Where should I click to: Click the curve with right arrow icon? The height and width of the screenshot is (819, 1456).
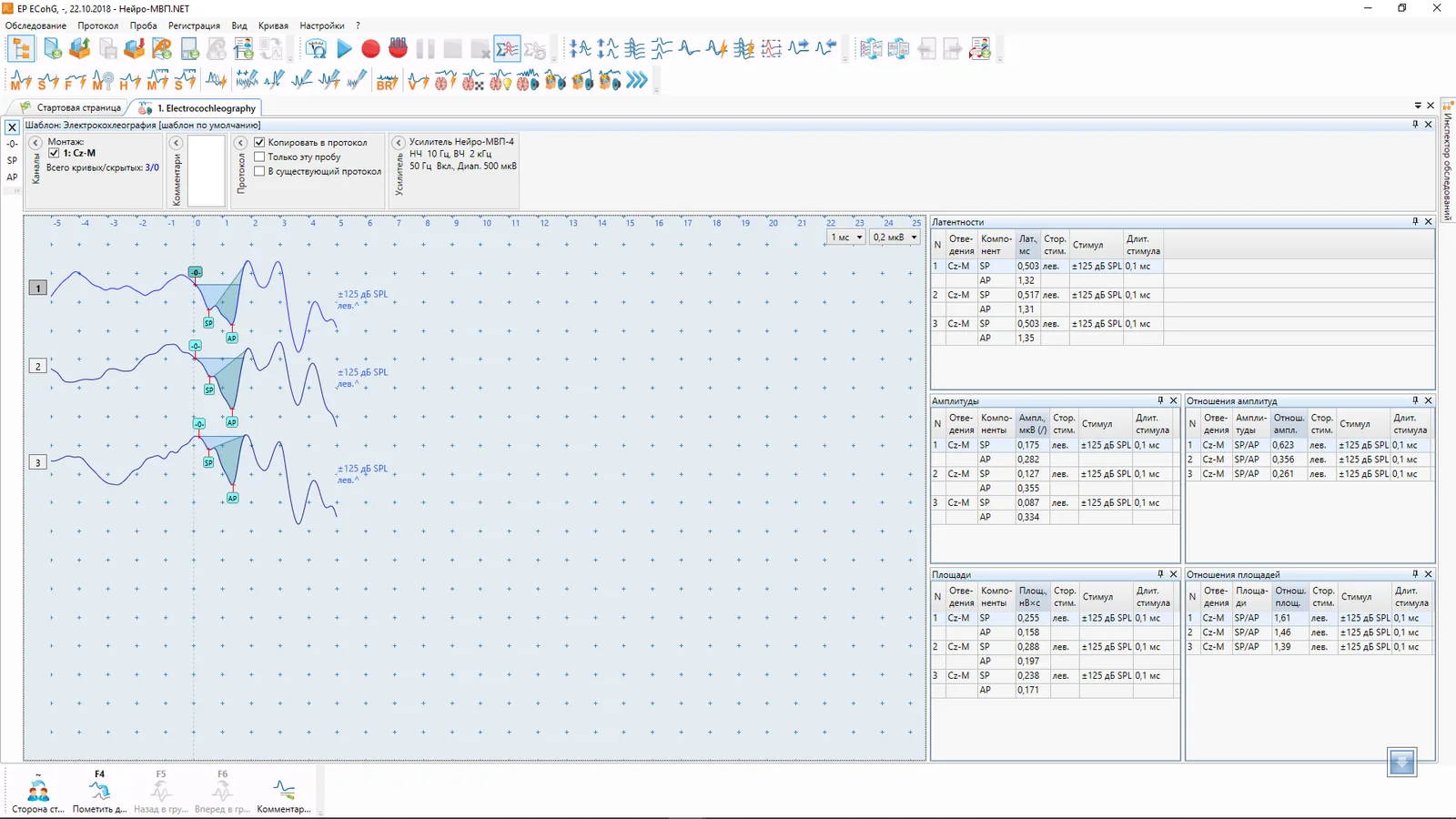click(799, 48)
